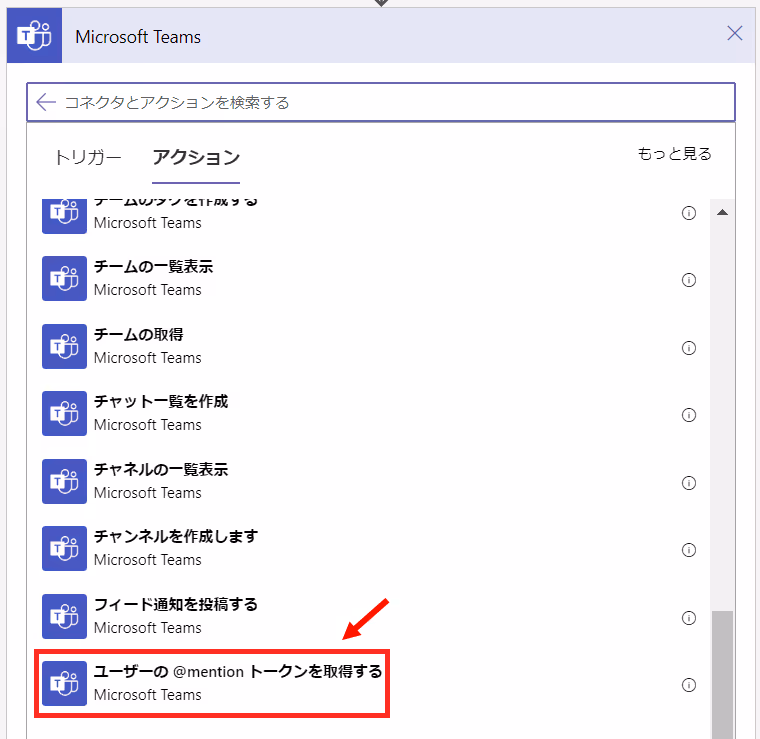Image resolution: width=760 pixels, height=739 pixels.
Task: Close the Microsoft Teams panel
Action: pos(735,33)
